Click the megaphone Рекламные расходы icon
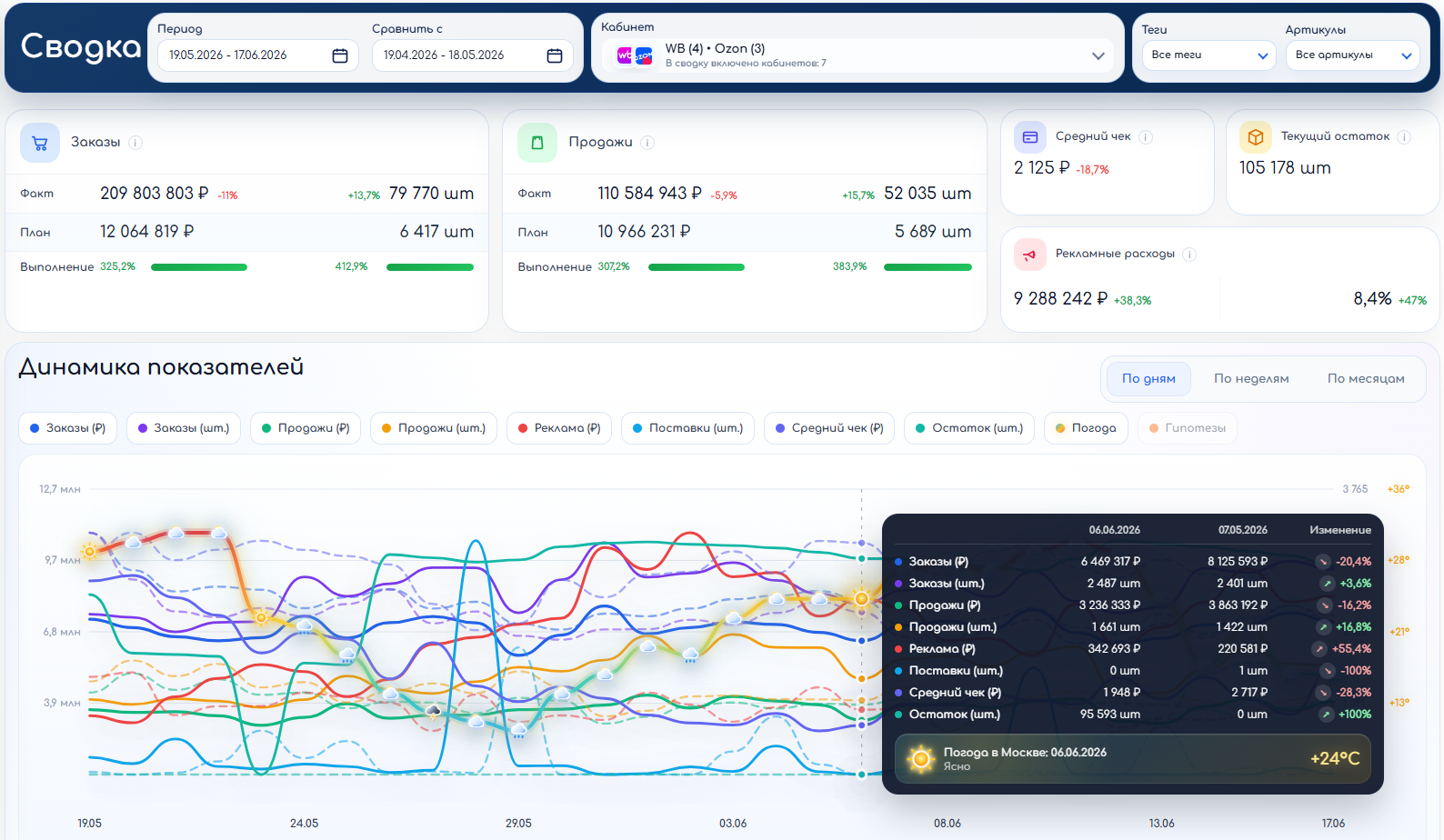The image size is (1444, 840). click(1029, 255)
